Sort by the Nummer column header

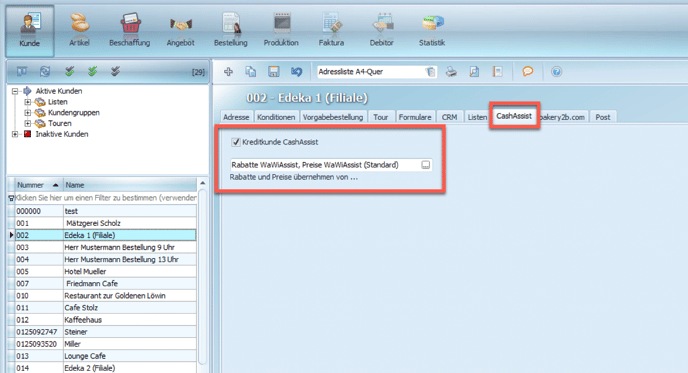point(38,185)
